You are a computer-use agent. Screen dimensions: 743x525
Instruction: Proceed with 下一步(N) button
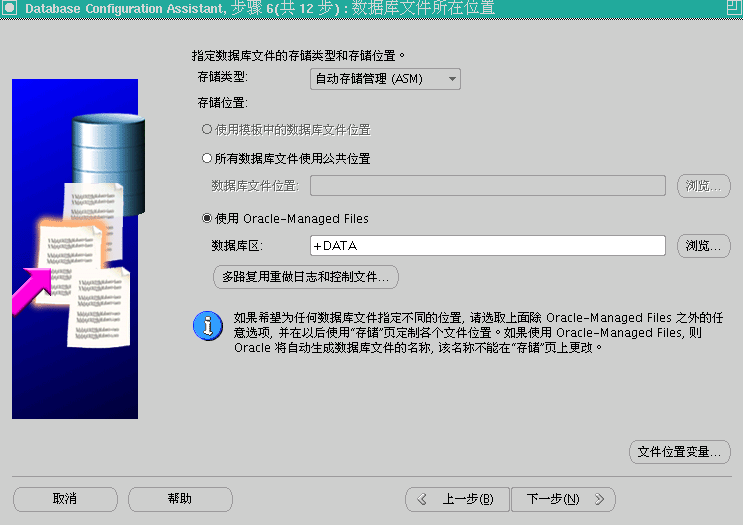pos(563,499)
